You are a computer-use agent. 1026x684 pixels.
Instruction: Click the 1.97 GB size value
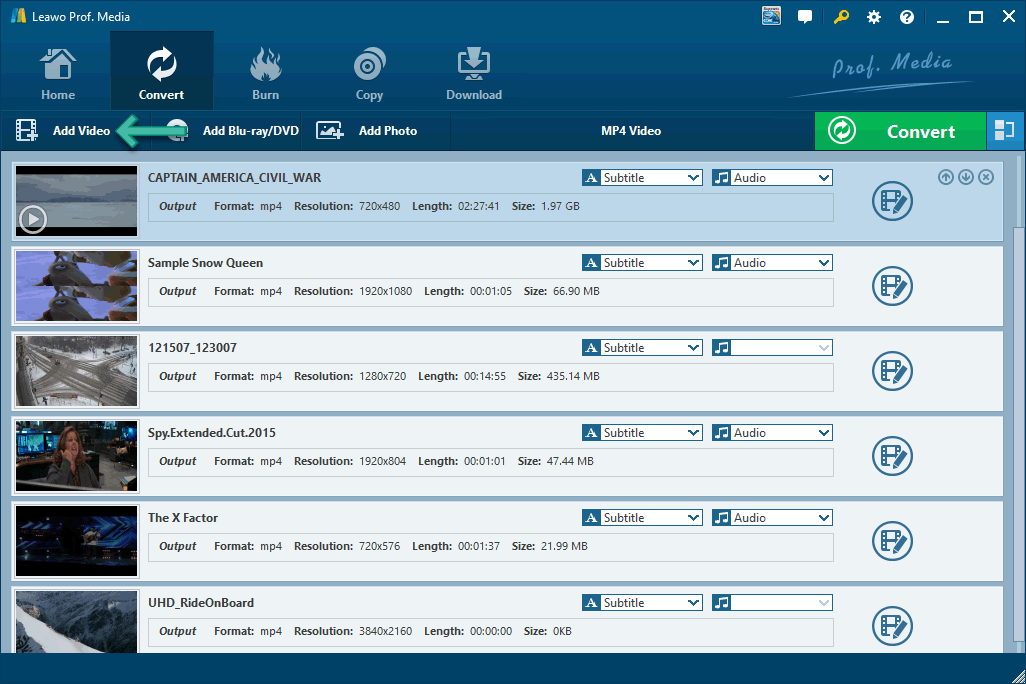[x=560, y=206]
